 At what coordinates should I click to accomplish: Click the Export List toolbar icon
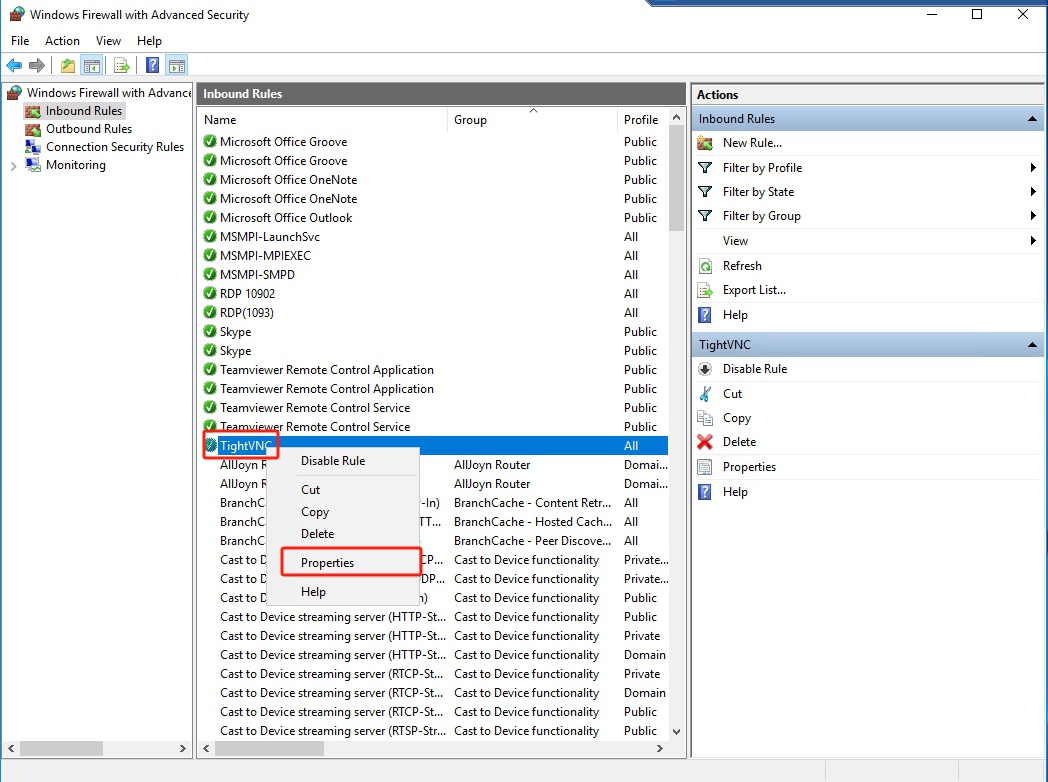coord(120,65)
